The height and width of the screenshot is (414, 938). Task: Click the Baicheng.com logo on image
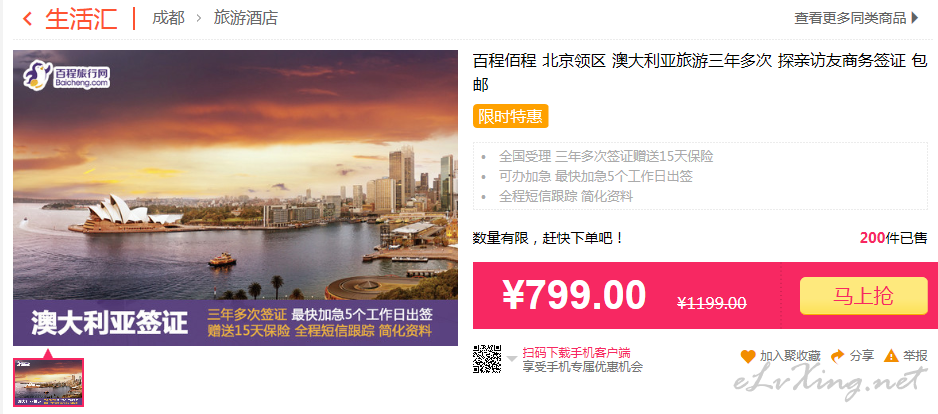[66, 77]
